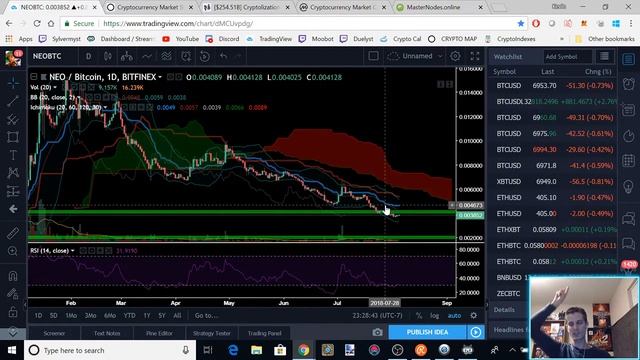Open the Screener tab
640x360 pixels.
(x=54, y=333)
